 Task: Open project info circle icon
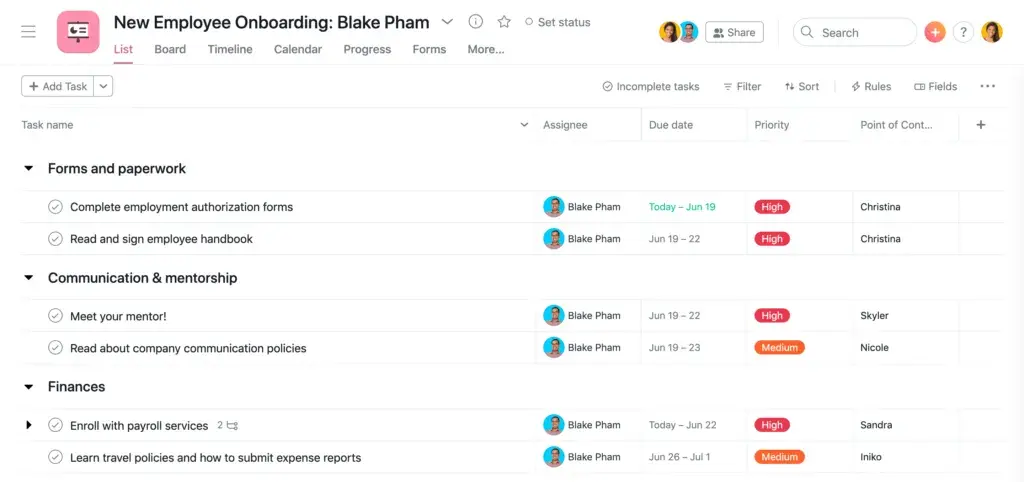tap(475, 22)
